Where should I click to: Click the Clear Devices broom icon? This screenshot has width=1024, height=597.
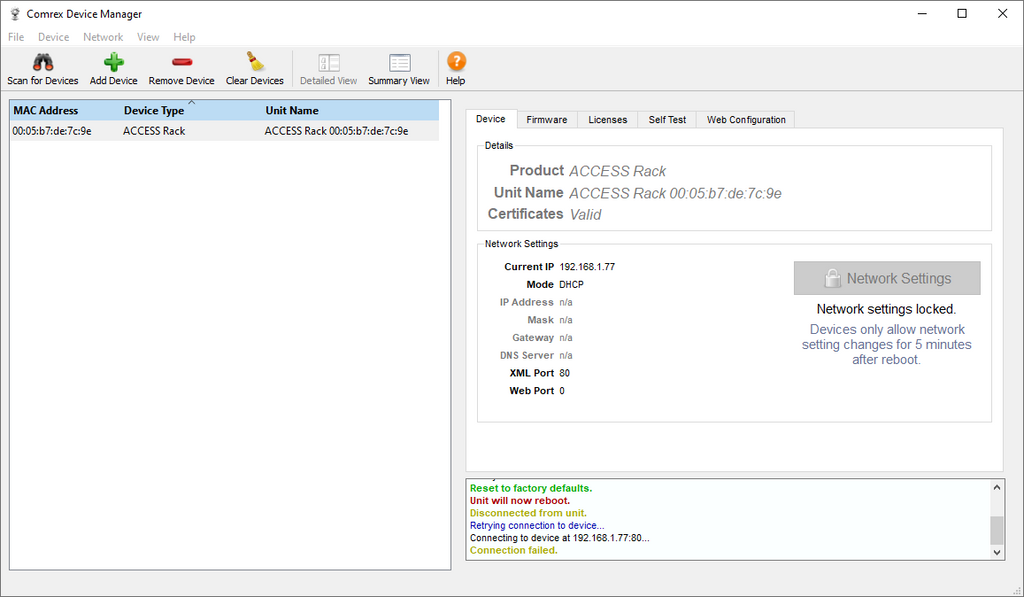(x=255, y=61)
